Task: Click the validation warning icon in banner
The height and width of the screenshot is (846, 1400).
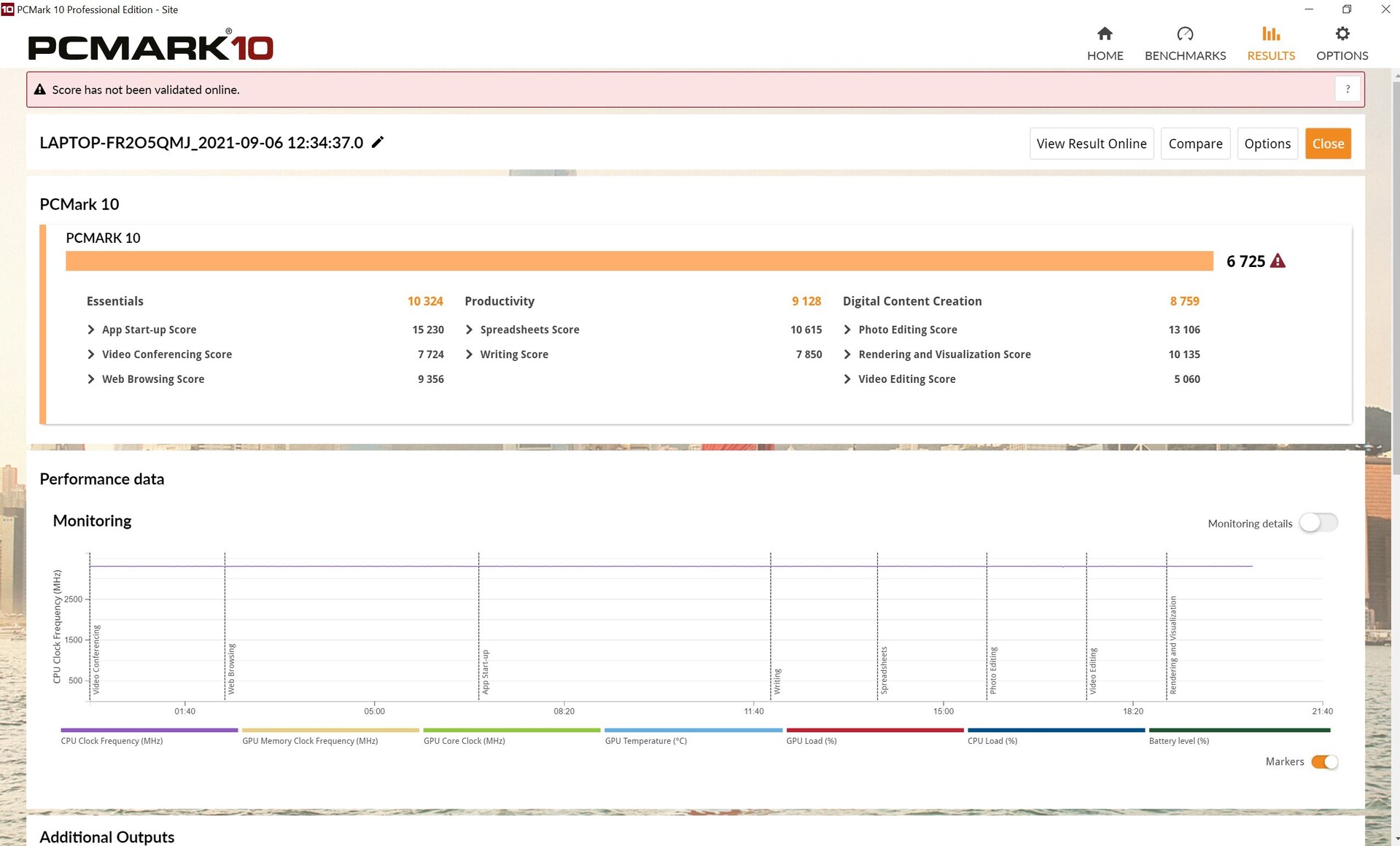Action: point(40,90)
